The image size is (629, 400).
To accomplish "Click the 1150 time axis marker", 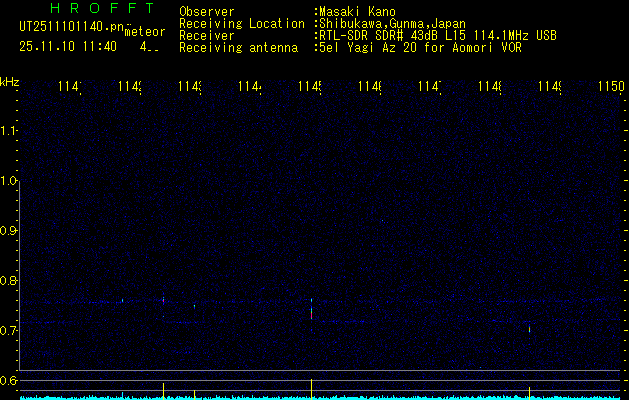I will coord(610,88).
